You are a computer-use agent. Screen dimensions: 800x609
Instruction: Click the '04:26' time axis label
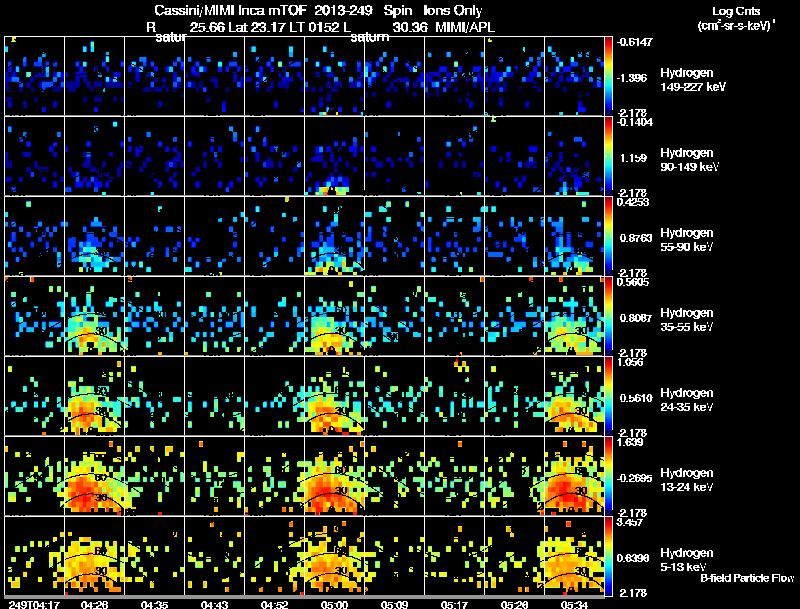(94, 604)
